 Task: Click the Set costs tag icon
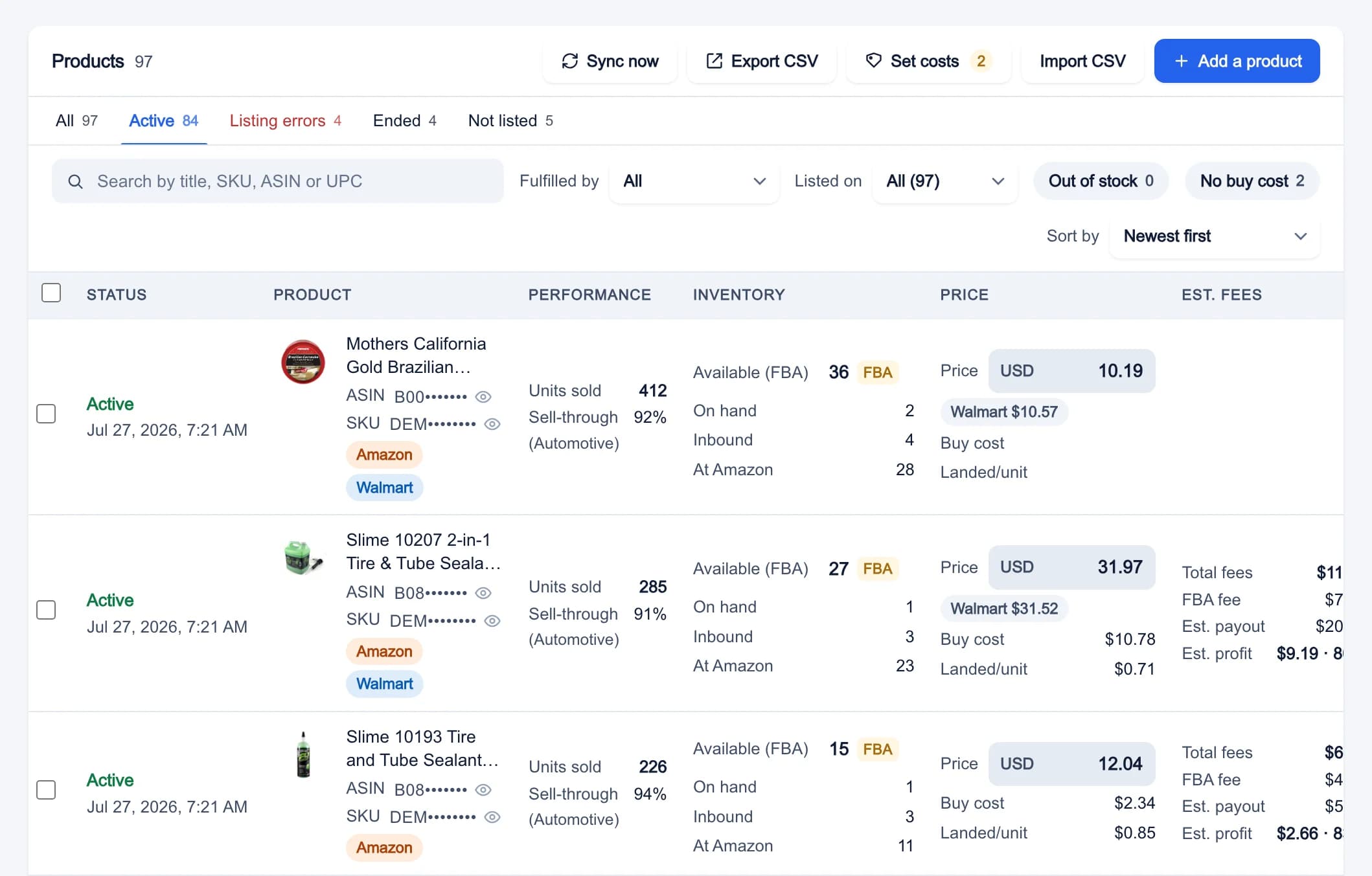(x=873, y=61)
